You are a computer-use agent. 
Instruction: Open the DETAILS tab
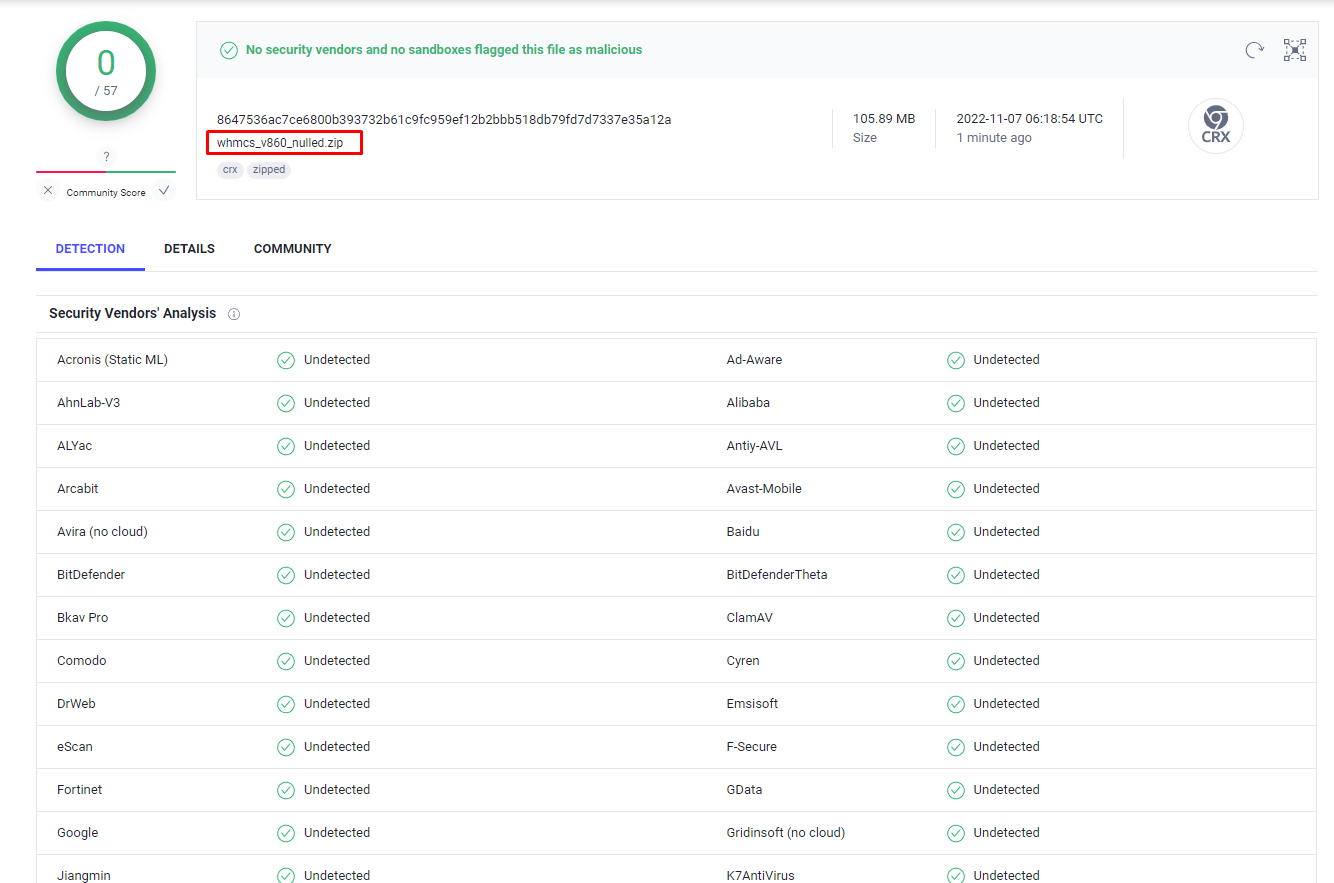point(189,249)
